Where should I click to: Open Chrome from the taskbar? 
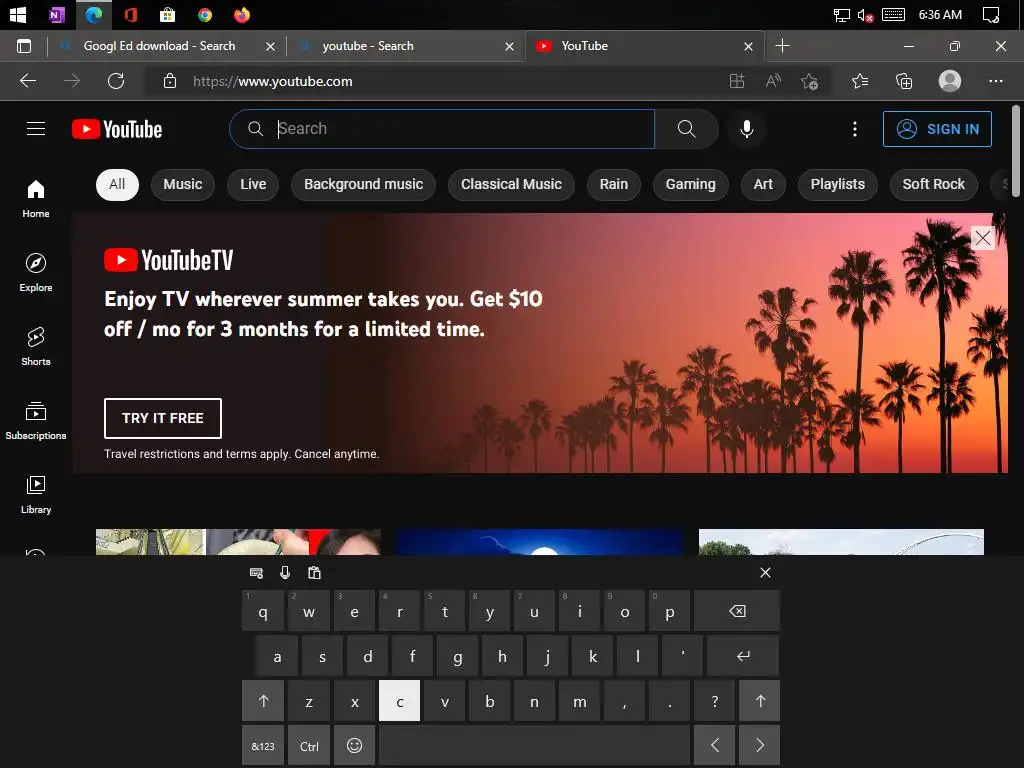click(205, 14)
